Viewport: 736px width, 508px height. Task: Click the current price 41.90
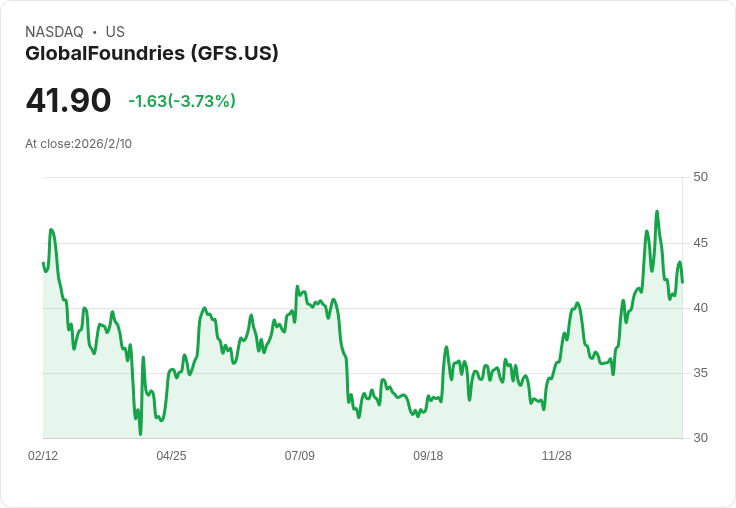pos(69,100)
